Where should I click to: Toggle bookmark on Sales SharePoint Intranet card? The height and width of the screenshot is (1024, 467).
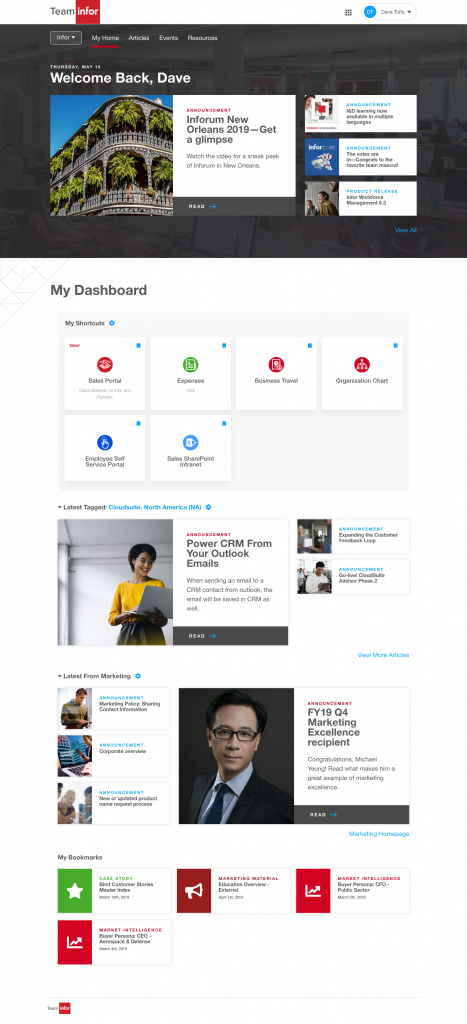(224, 423)
